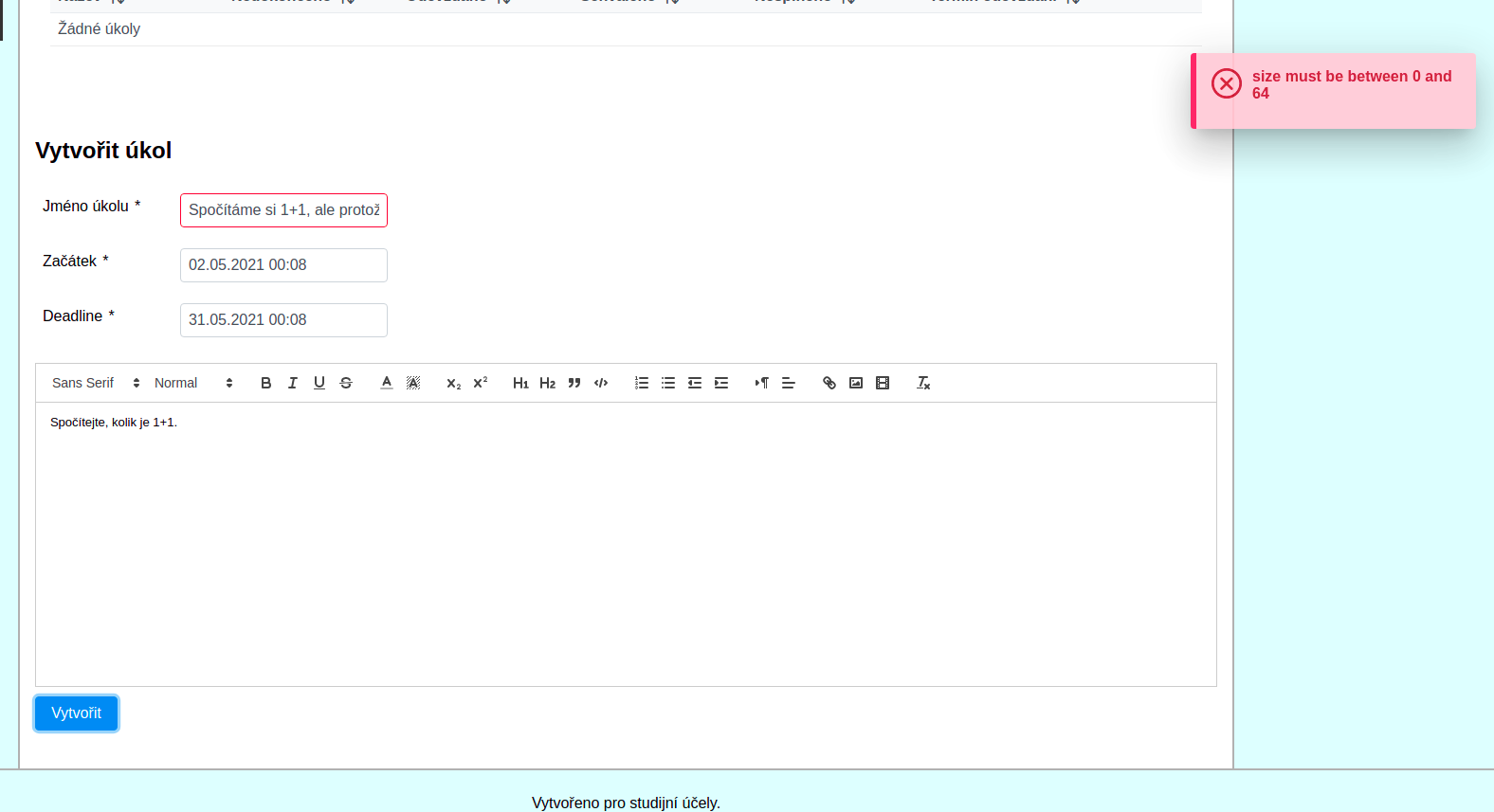Click the error icon in the notification
The image size is (1494, 812).
pos(1227,83)
